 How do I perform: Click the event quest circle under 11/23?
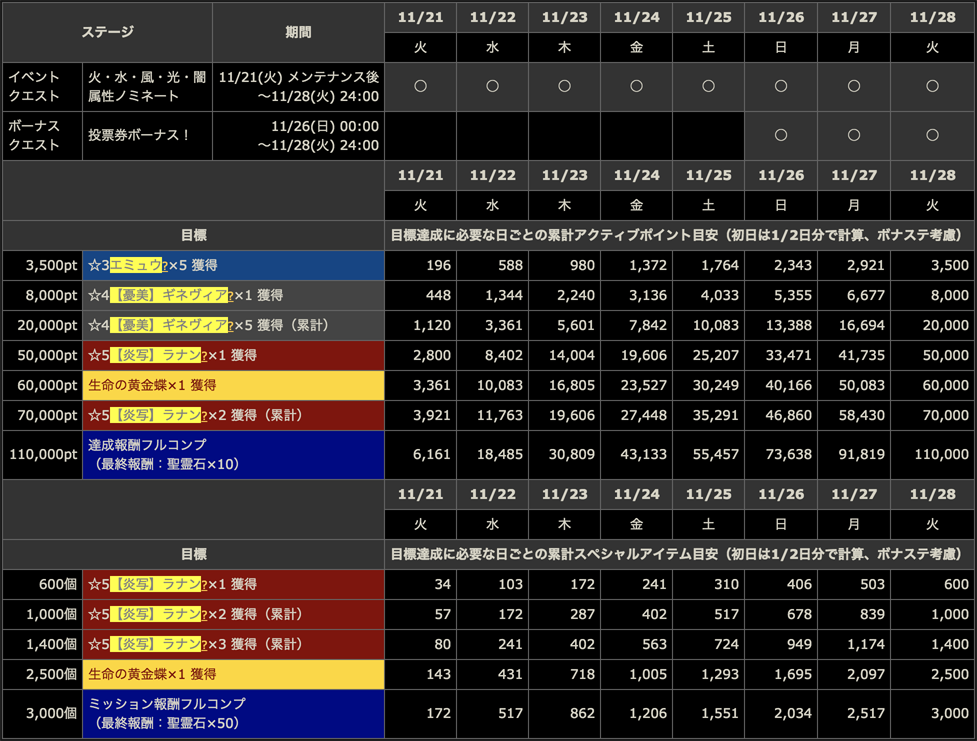coord(564,87)
